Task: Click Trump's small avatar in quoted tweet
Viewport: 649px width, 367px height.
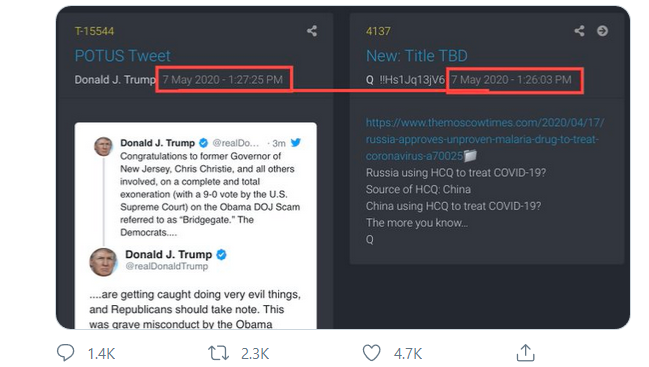Action: tap(103, 146)
